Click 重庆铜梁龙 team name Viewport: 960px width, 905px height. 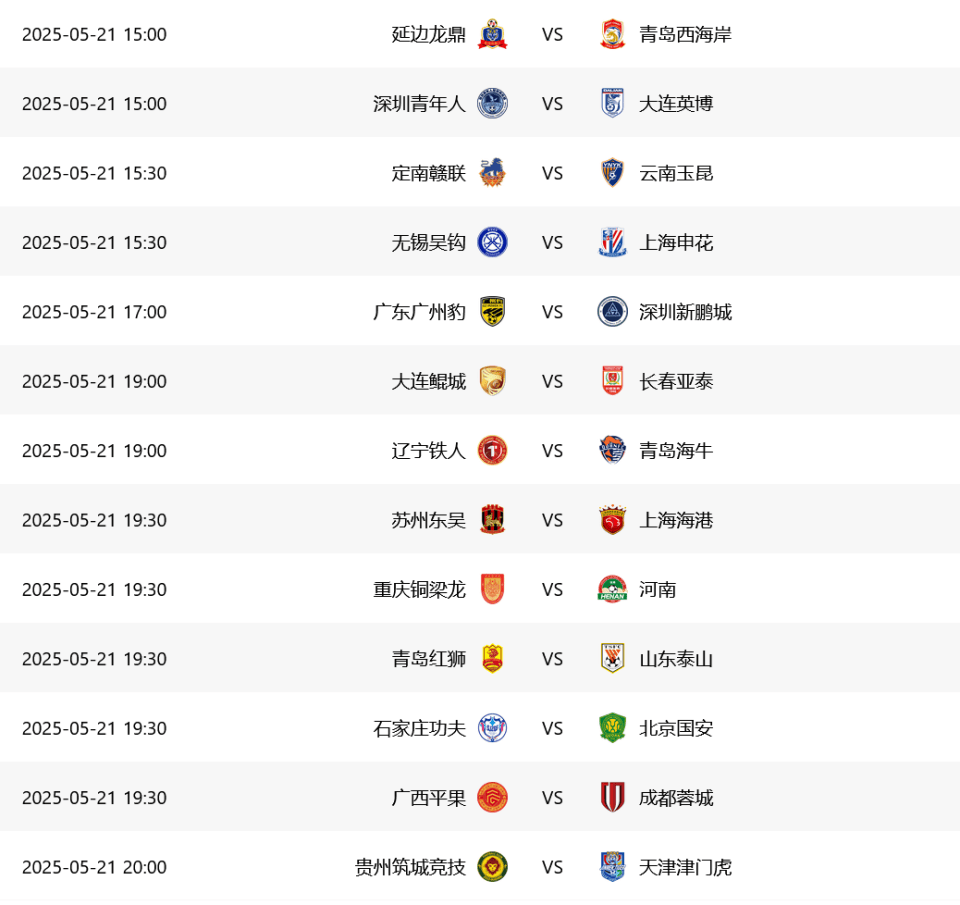click(x=419, y=590)
